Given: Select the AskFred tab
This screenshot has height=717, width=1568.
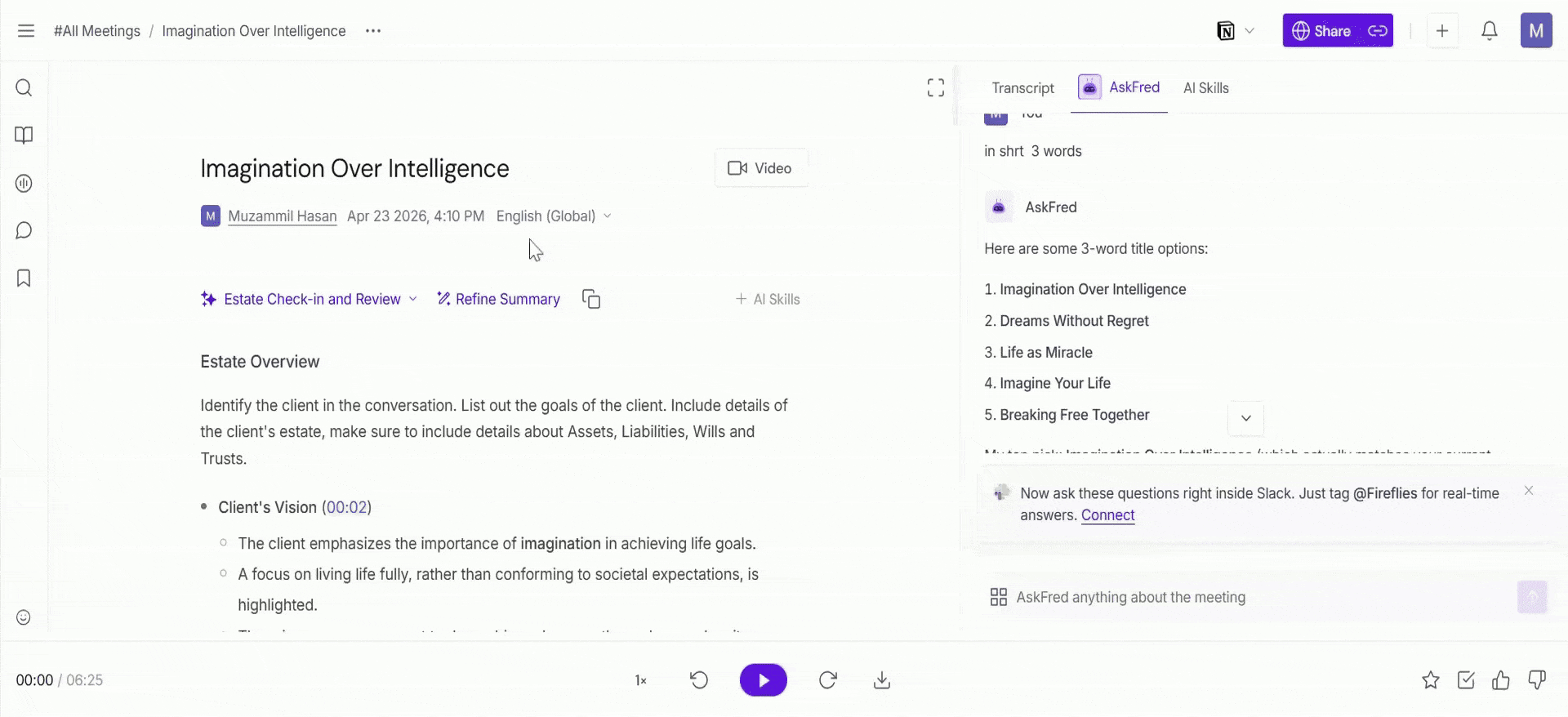Looking at the screenshot, I should click(1119, 87).
